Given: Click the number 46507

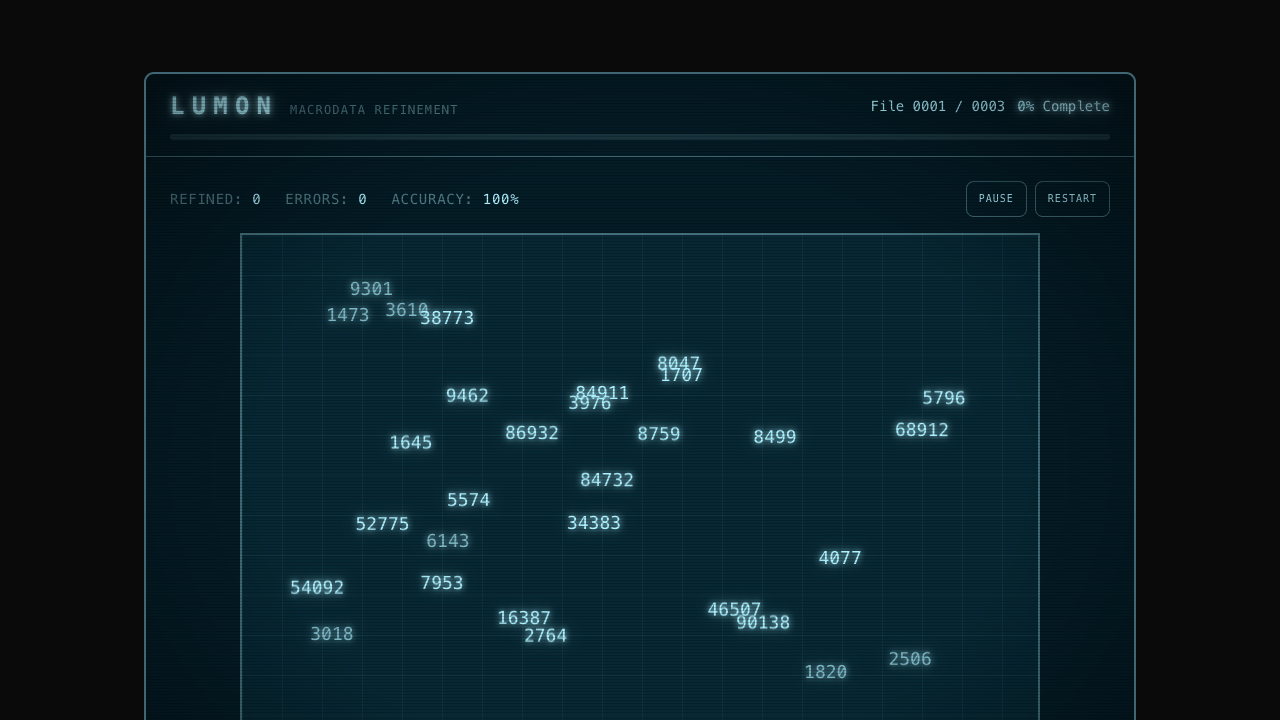Looking at the screenshot, I should coord(734,610).
